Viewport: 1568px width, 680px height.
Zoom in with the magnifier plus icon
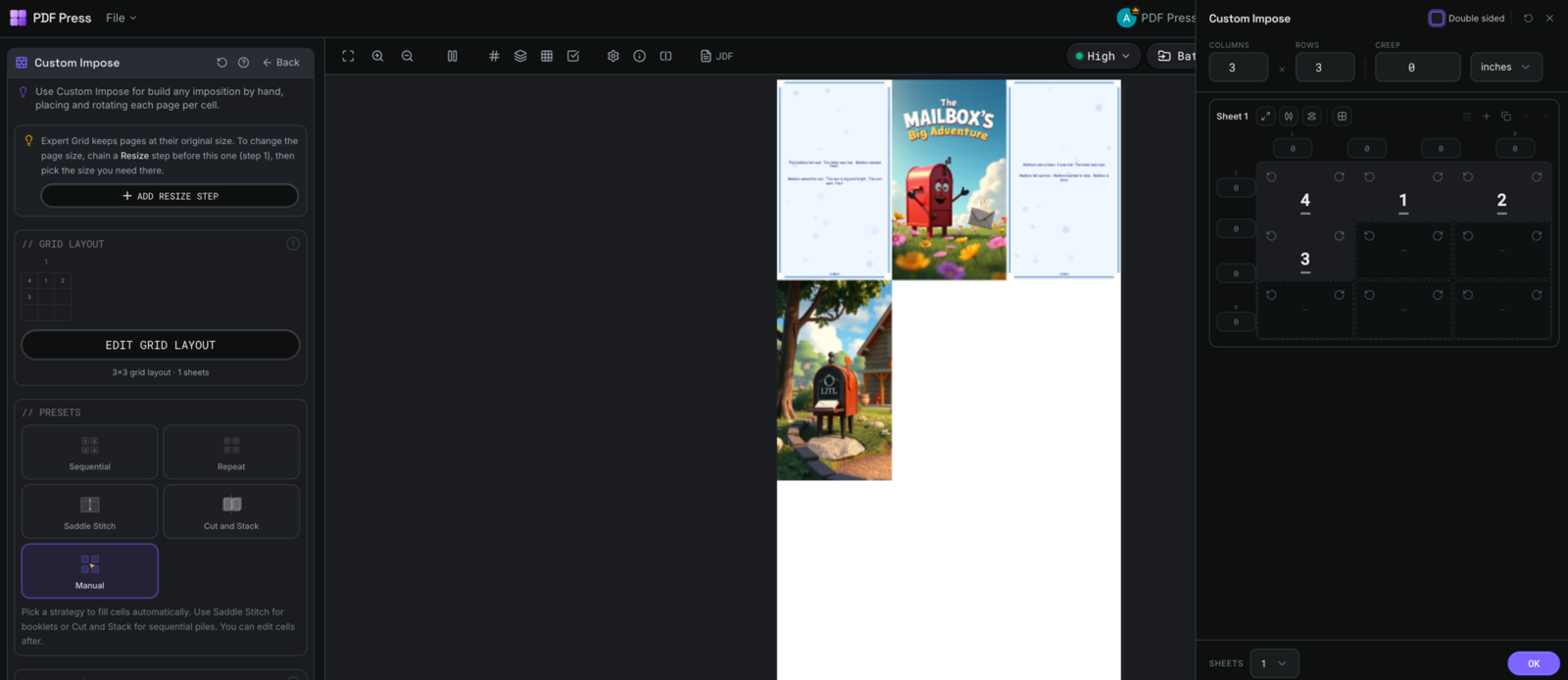tap(377, 56)
